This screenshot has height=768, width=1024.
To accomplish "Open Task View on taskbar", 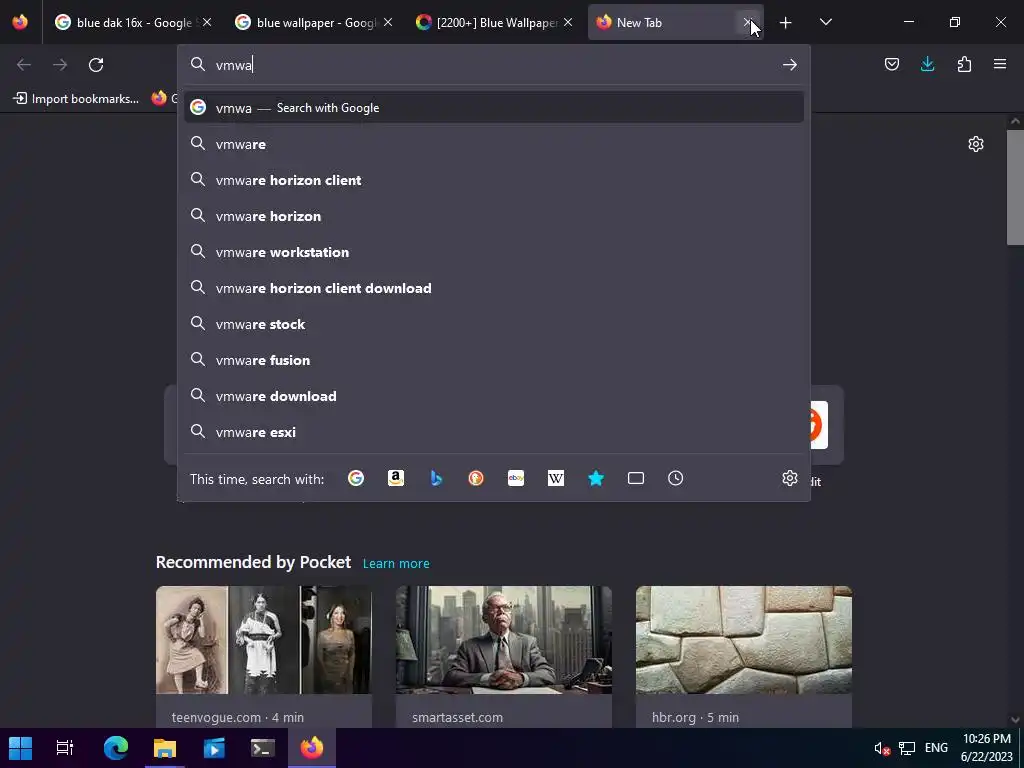I will (65, 748).
